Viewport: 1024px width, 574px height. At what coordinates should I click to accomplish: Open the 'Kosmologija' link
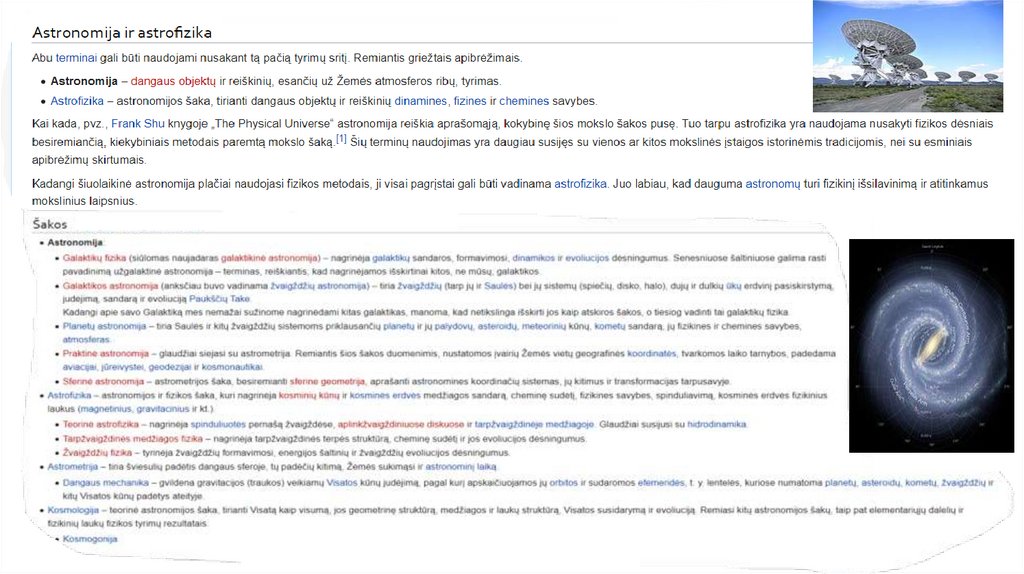[x=73, y=509]
